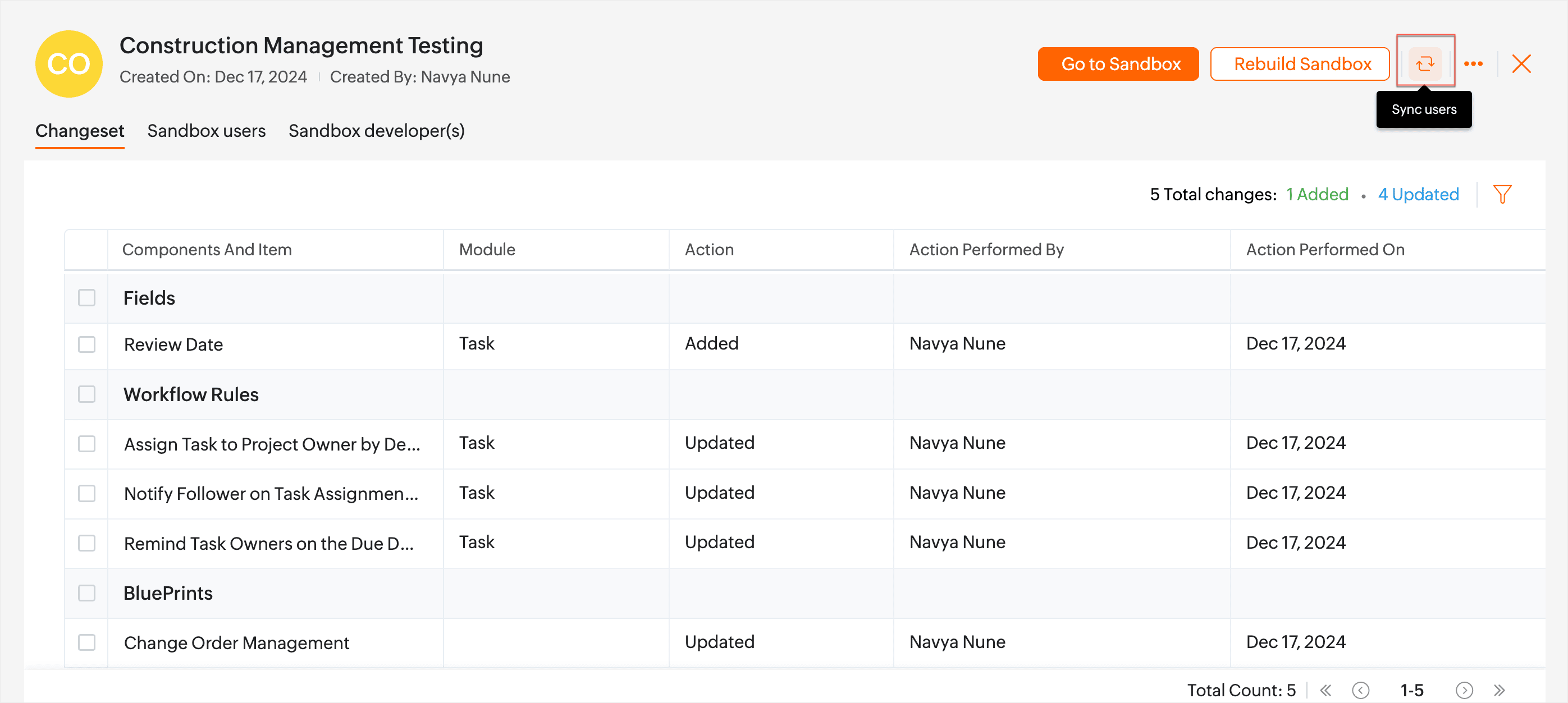The width and height of the screenshot is (1568, 703).
Task: Go to the previous page arrow
Action: tap(1360, 690)
